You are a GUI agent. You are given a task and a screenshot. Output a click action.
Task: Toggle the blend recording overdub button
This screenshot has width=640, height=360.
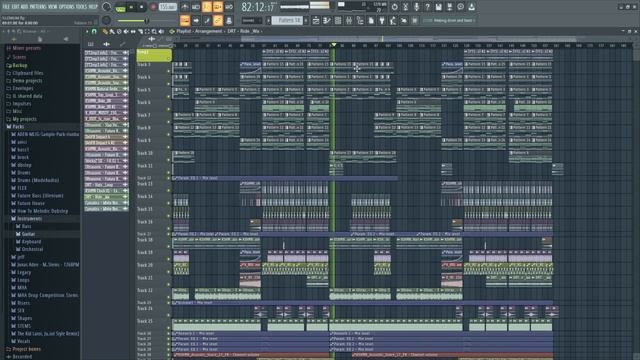tap(218, 7)
